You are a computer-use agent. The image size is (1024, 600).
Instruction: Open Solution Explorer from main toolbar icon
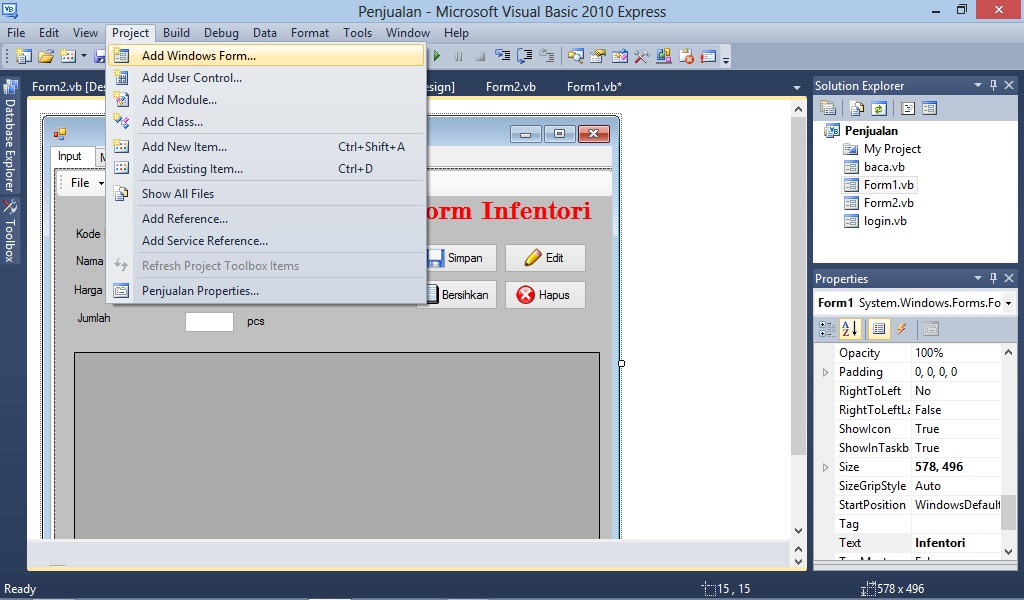[575, 56]
